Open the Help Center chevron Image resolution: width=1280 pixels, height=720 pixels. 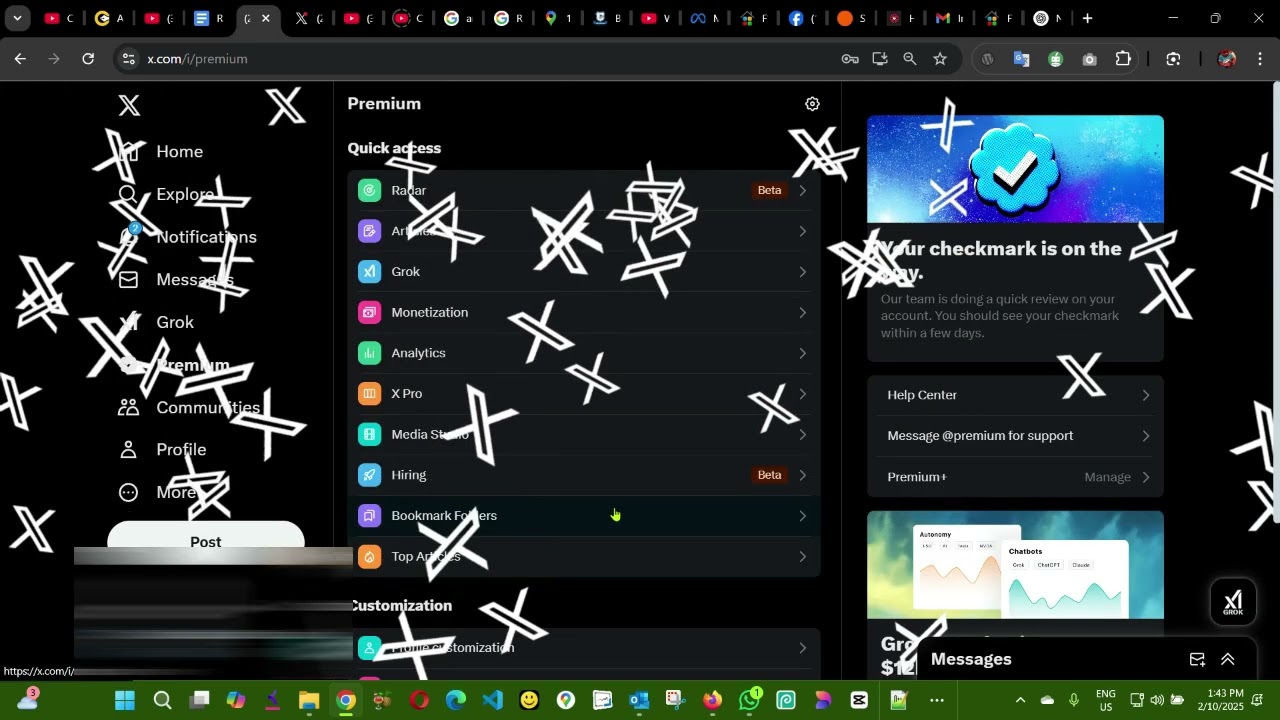click(x=1146, y=395)
